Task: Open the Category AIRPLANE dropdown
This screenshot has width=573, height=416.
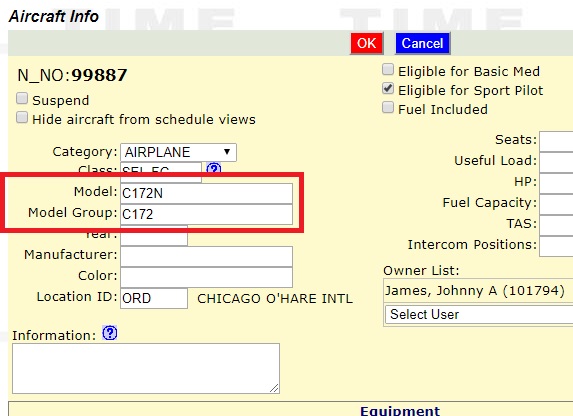Action: coord(178,152)
